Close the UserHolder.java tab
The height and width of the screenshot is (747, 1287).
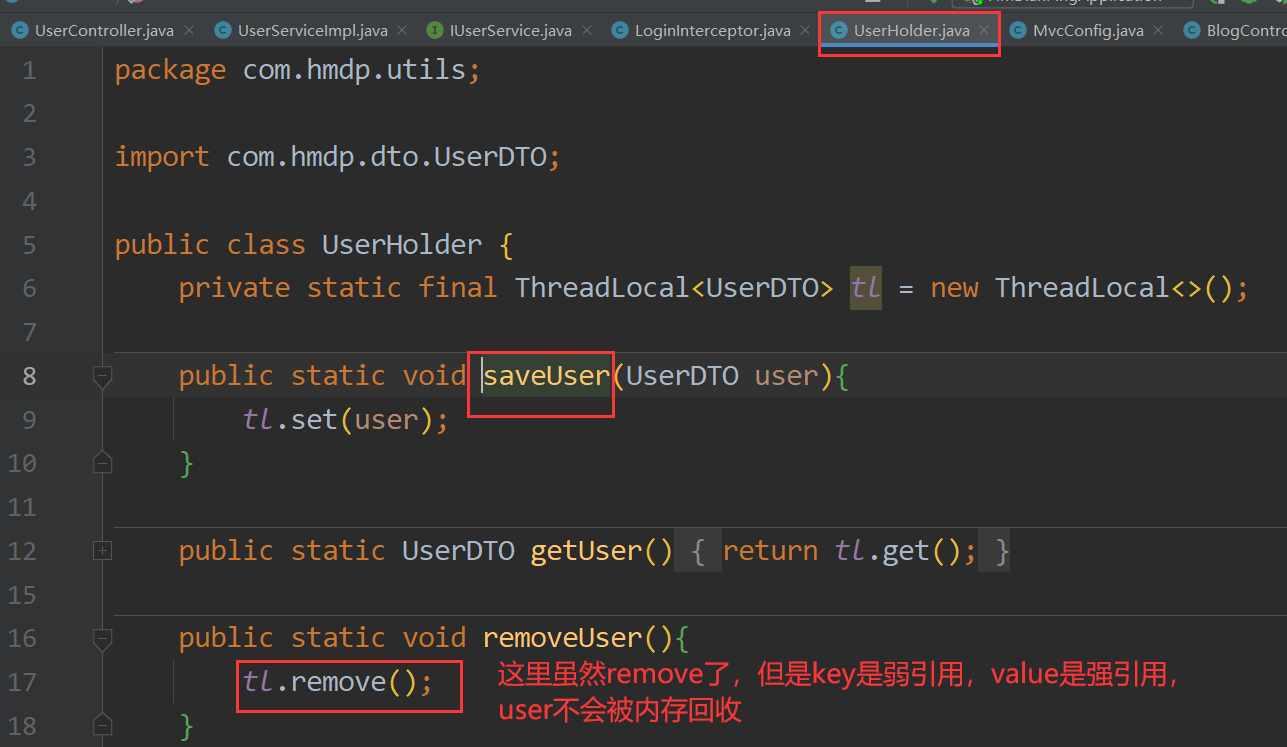tap(984, 31)
